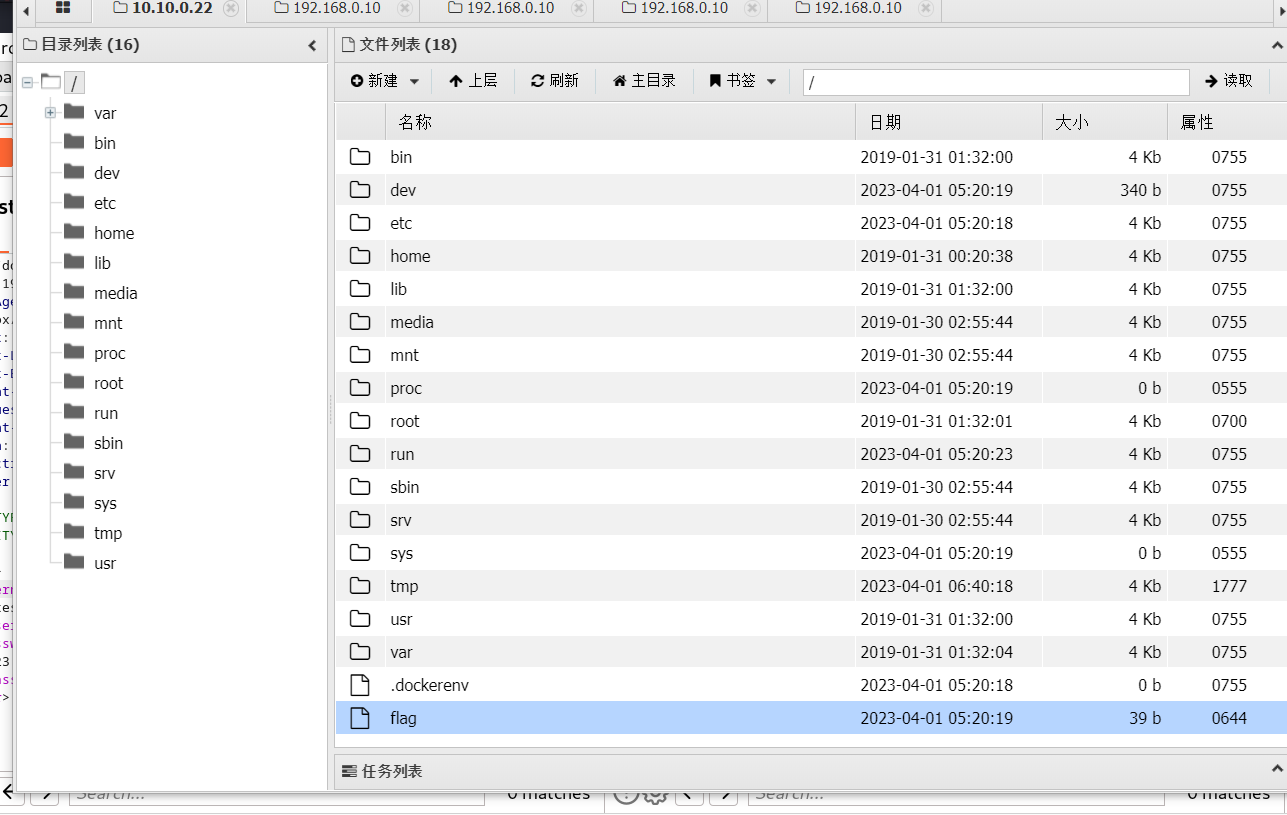The width and height of the screenshot is (1287, 815).
Task: Click the media folder icon in file list
Action: click(360, 322)
